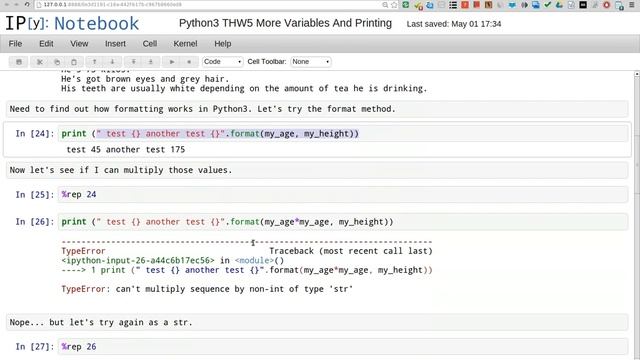Insert a cell above using toolbar icon
Screen dimensions: 640x360
(133, 62)
